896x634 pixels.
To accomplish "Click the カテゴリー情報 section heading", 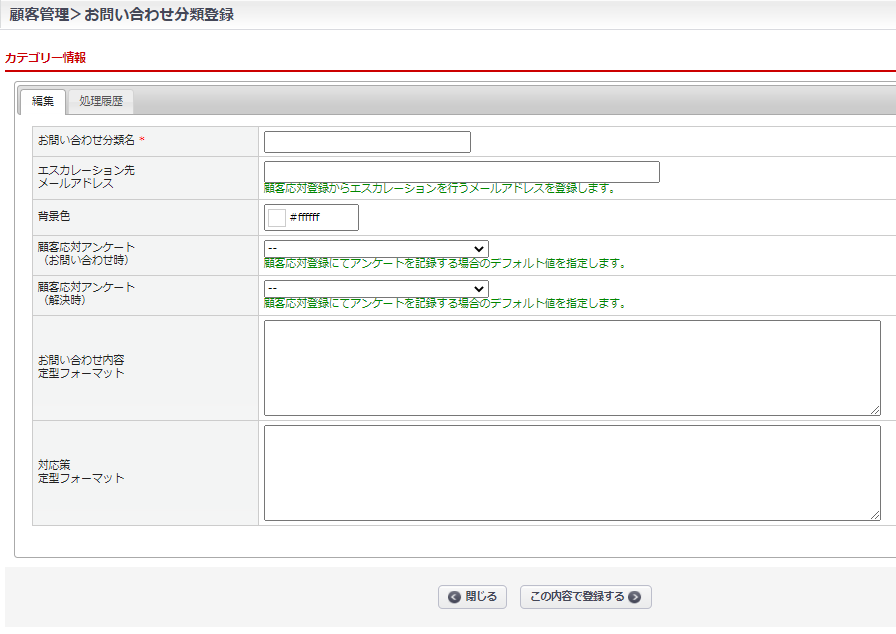I will [x=46, y=58].
